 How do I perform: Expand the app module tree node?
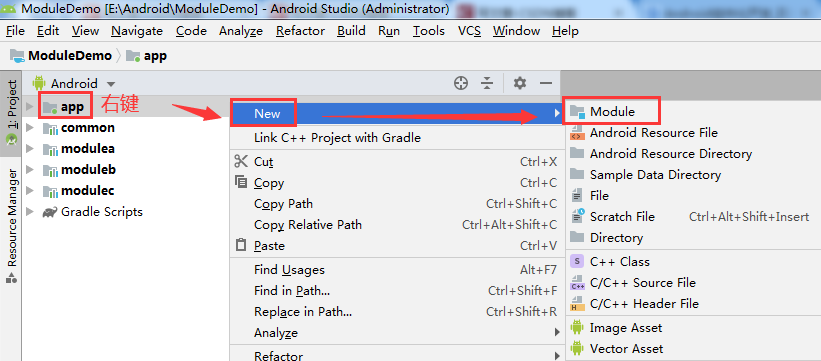tap(29, 107)
